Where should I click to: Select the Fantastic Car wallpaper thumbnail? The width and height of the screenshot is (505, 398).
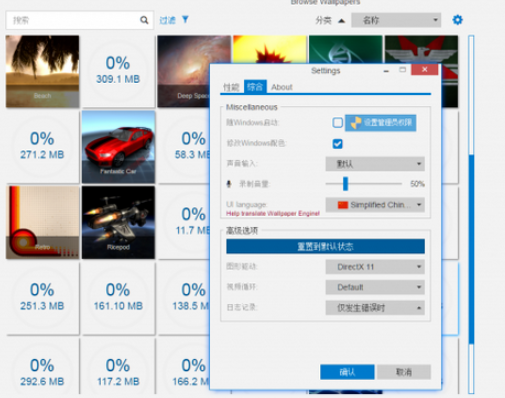point(118,147)
